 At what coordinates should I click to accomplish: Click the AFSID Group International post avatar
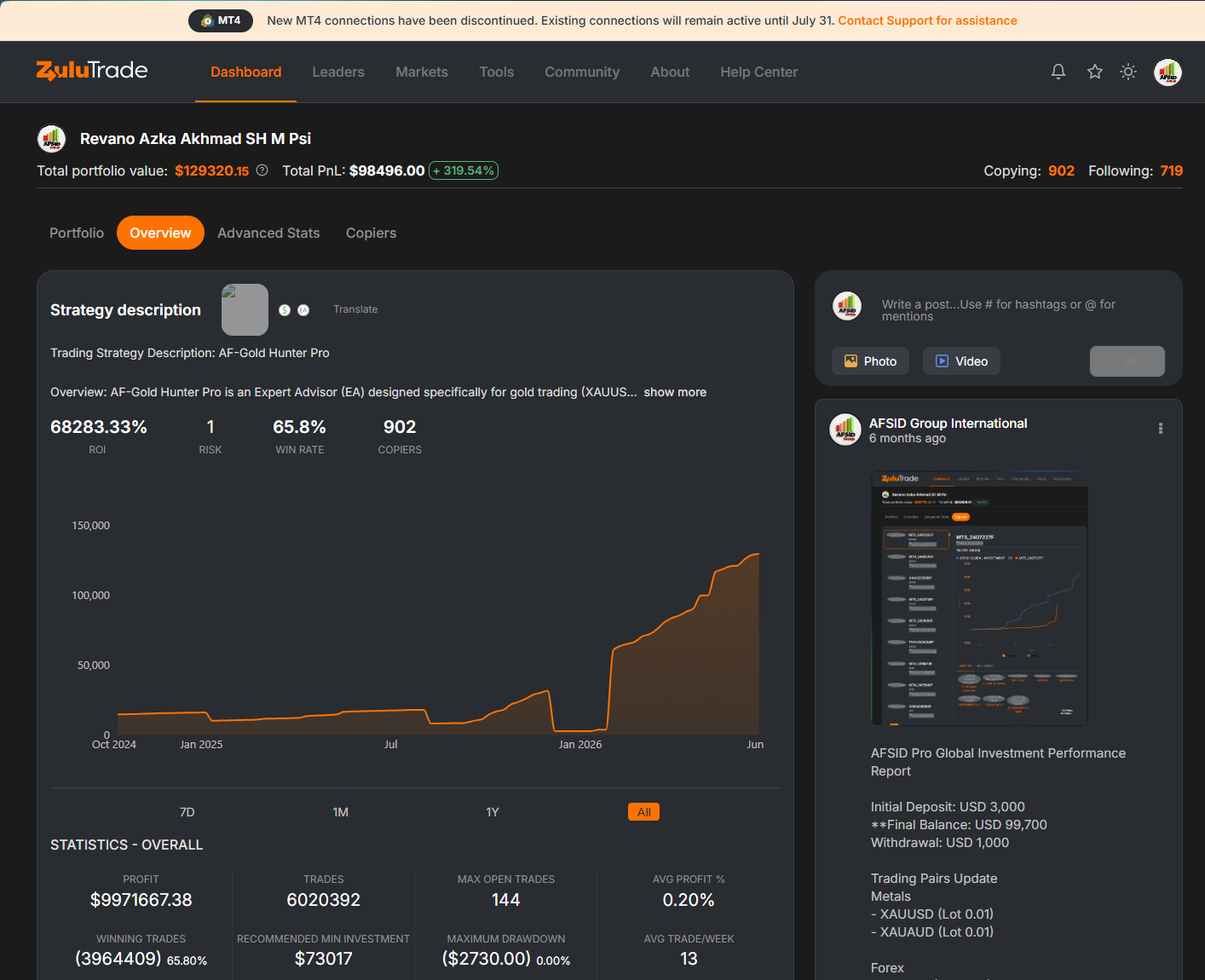coord(845,429)
